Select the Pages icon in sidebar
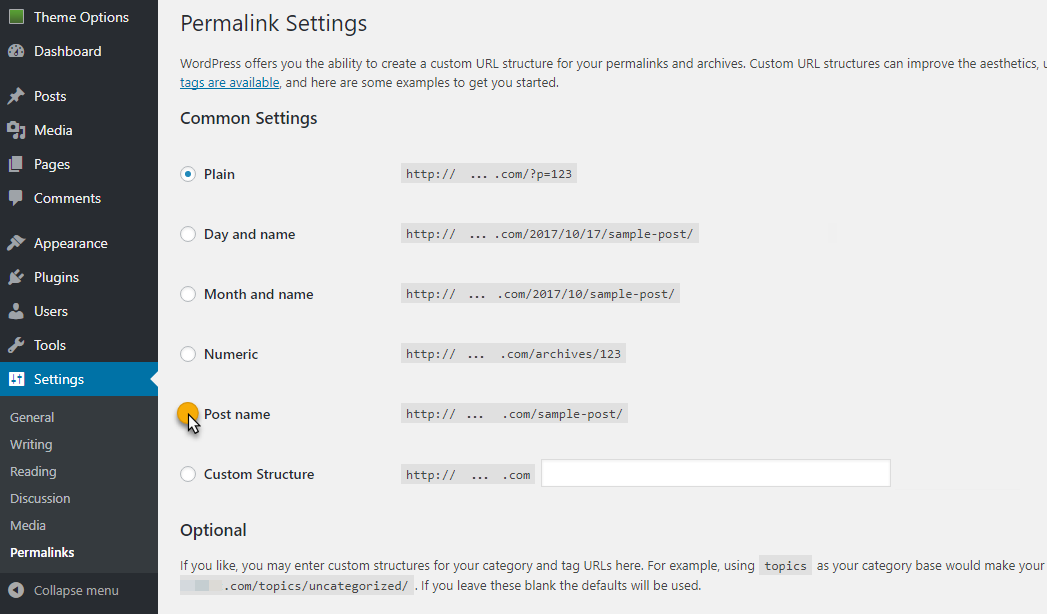Screen dimensions: 1047x614 18,164
